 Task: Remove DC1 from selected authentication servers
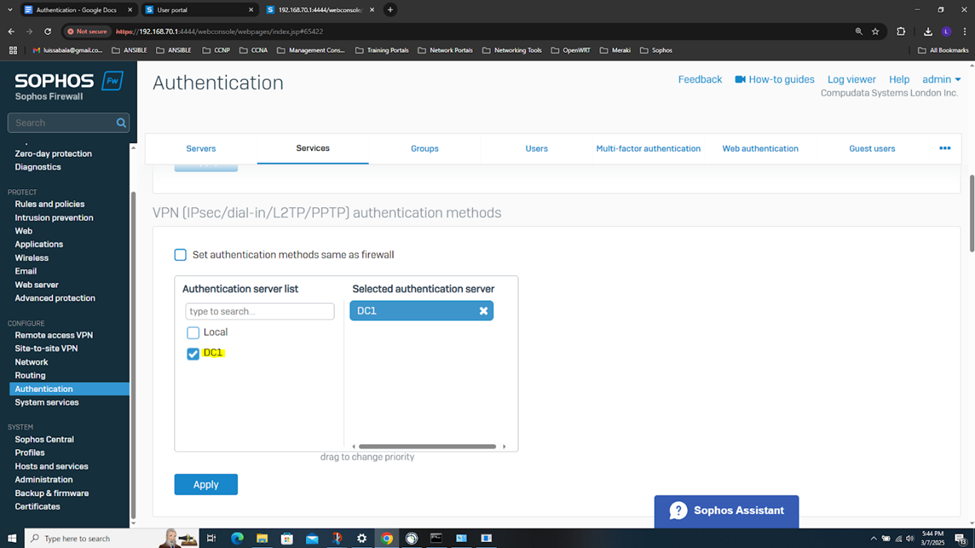pyautogui.click(x=483, y=311)
